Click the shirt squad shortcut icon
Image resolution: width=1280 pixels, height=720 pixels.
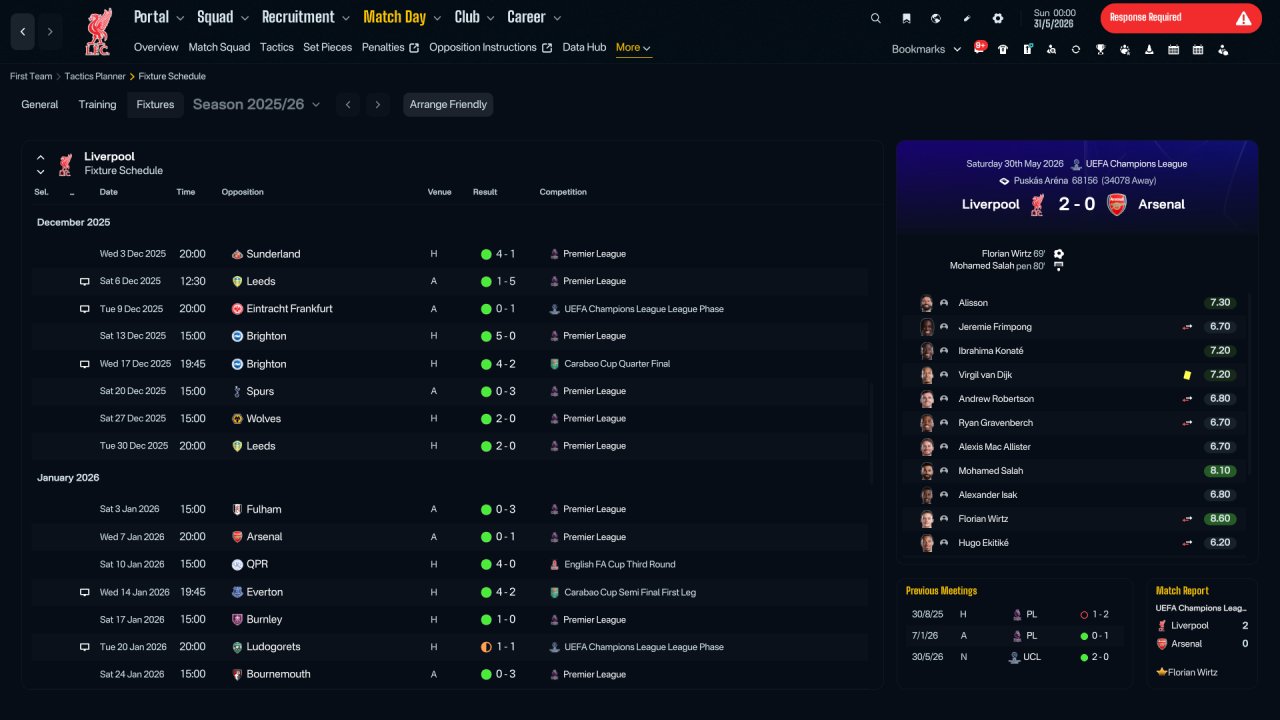coord(1003,49)
